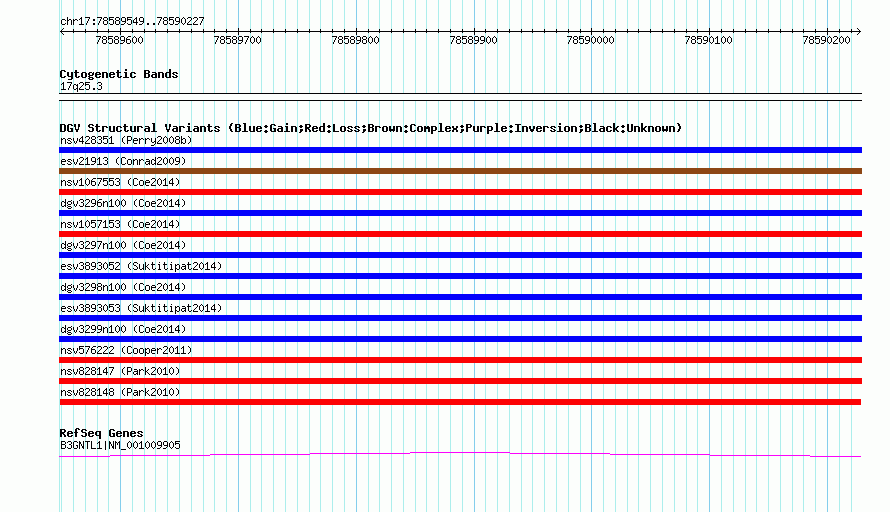Click the red loss bar of nsv576222
Screen dimensions: 890x512
tap(460, 360)
